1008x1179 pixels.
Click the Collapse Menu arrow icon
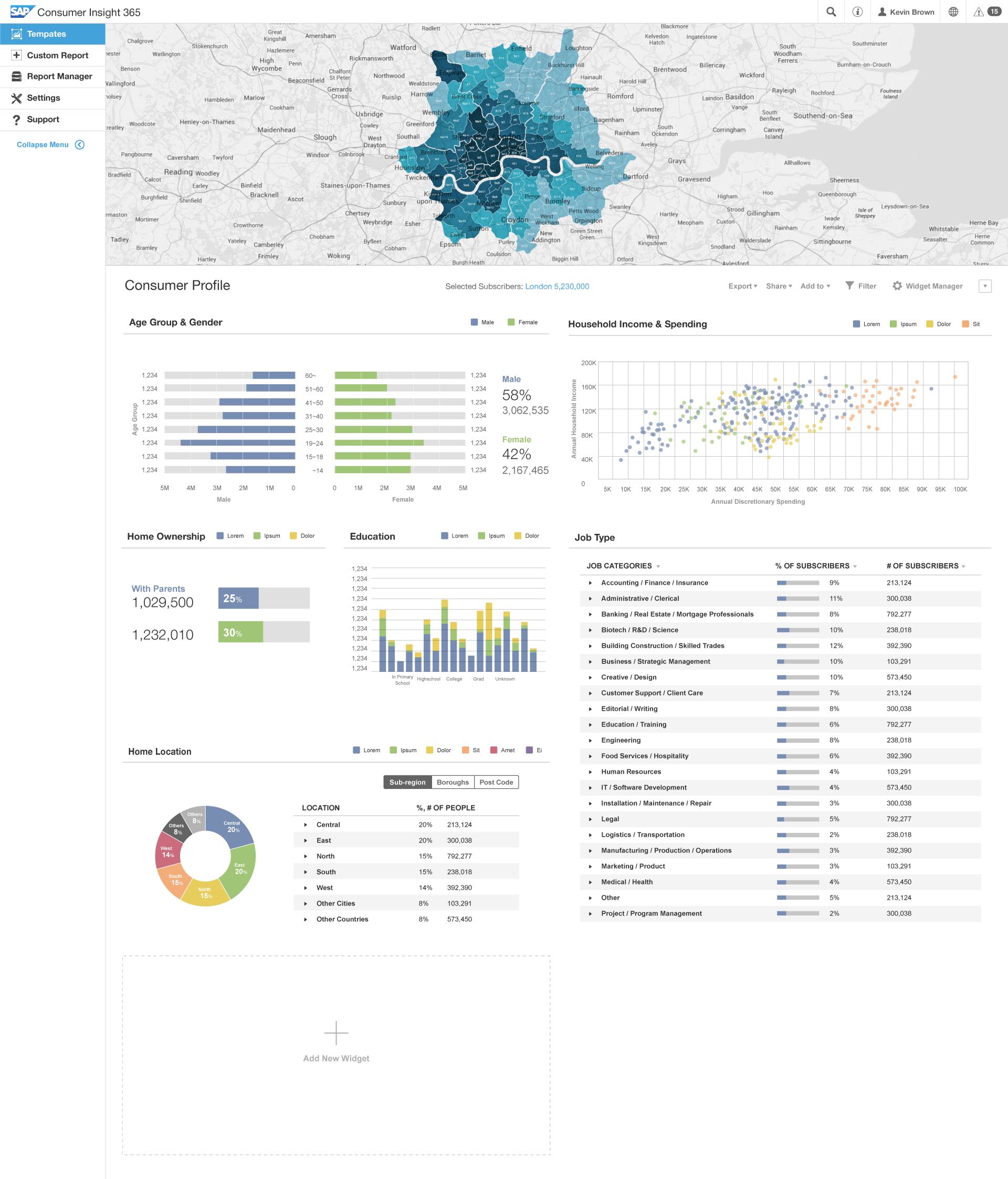80,144
